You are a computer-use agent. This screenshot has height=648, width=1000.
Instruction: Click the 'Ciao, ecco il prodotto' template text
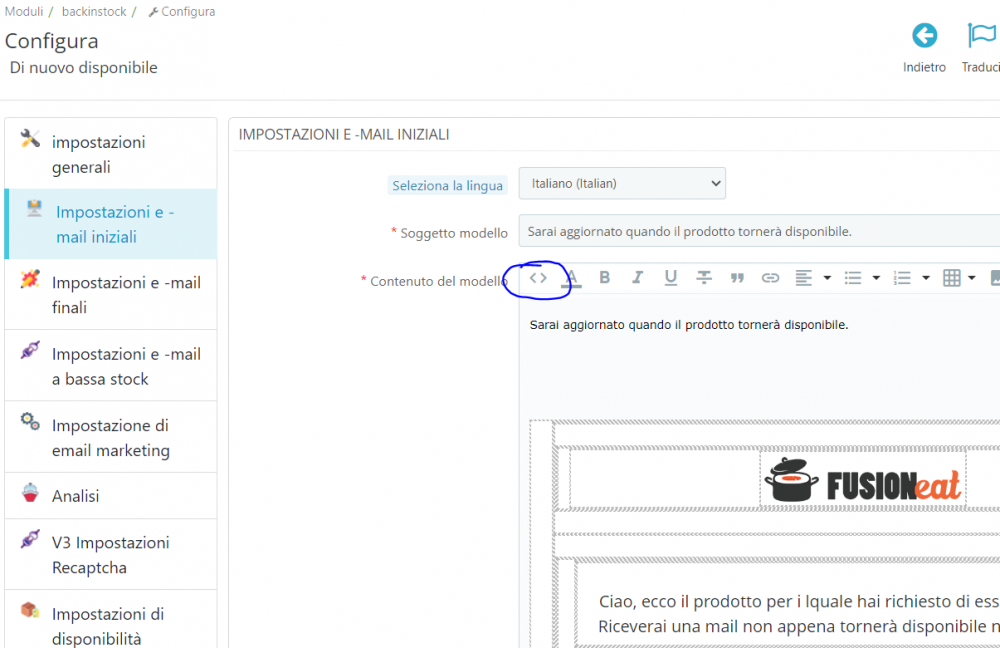pyautogui.click(x=798, y=601)
